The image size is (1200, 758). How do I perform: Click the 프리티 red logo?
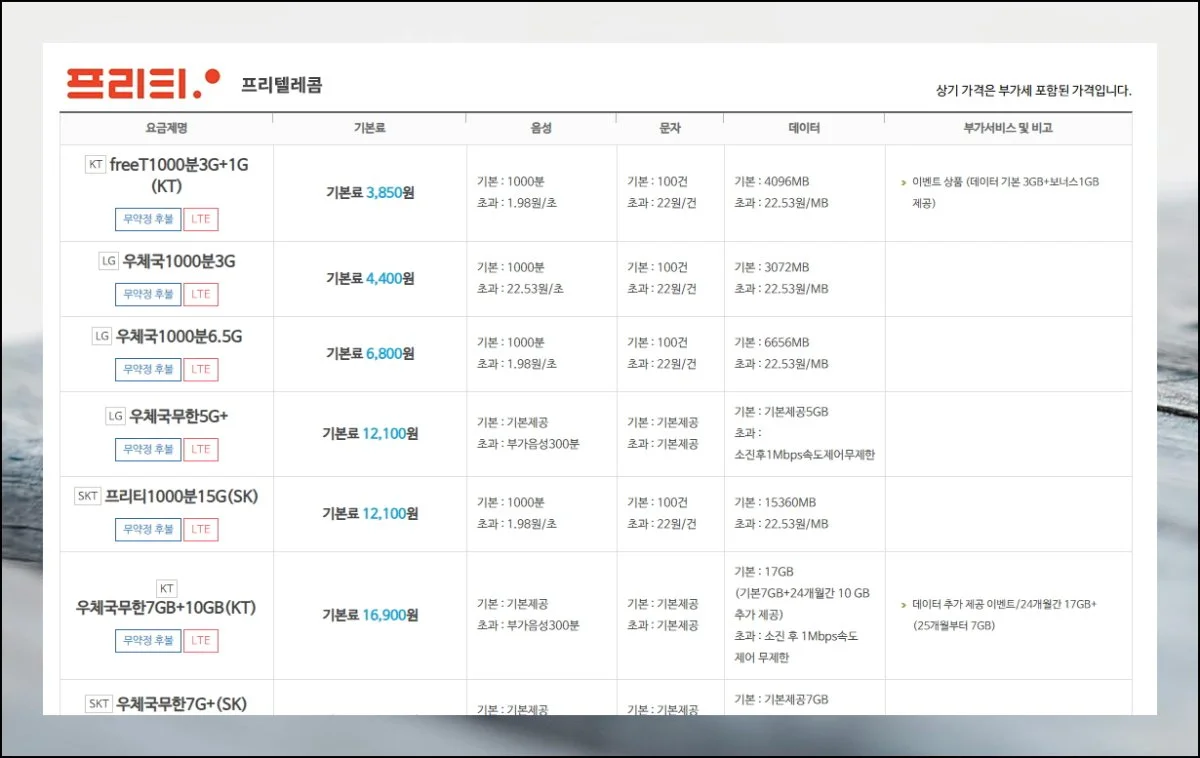click(141, 83)
